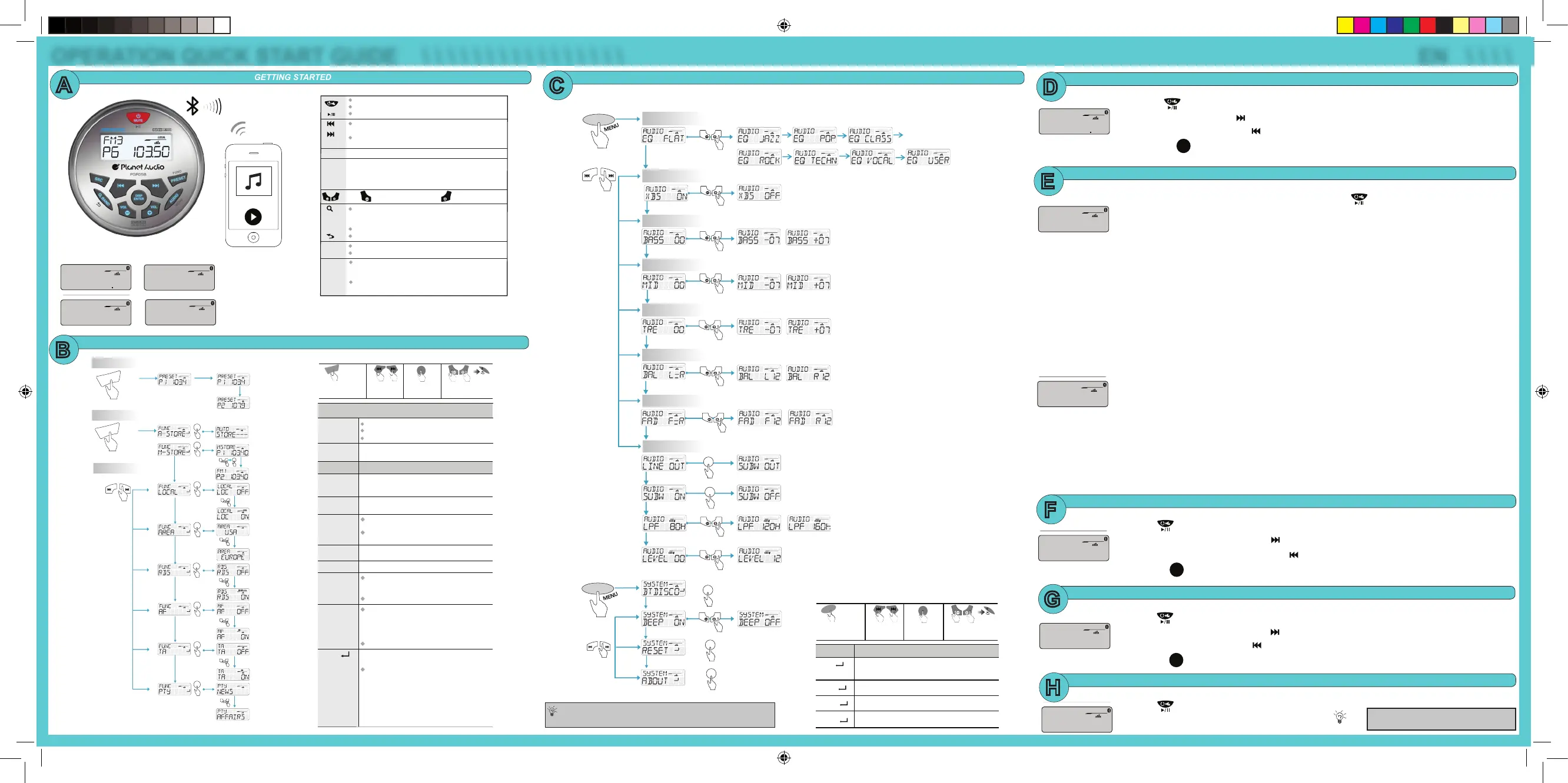Click the SYSTEM ABOUT display
Screen dimensions: 1568x783
pos(663,678)
